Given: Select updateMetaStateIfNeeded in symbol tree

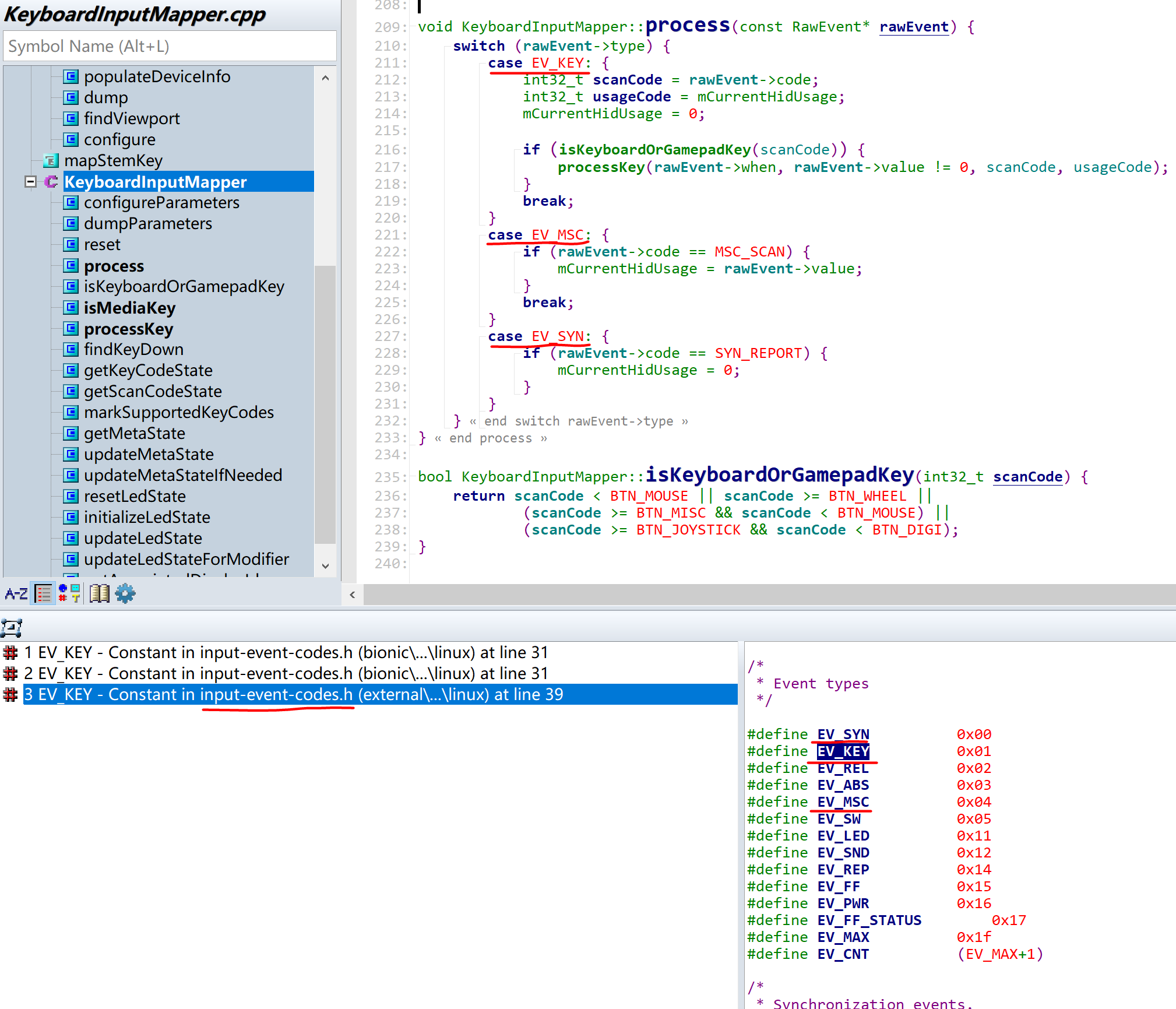Looking at the screenshot, I should (183, 475).
